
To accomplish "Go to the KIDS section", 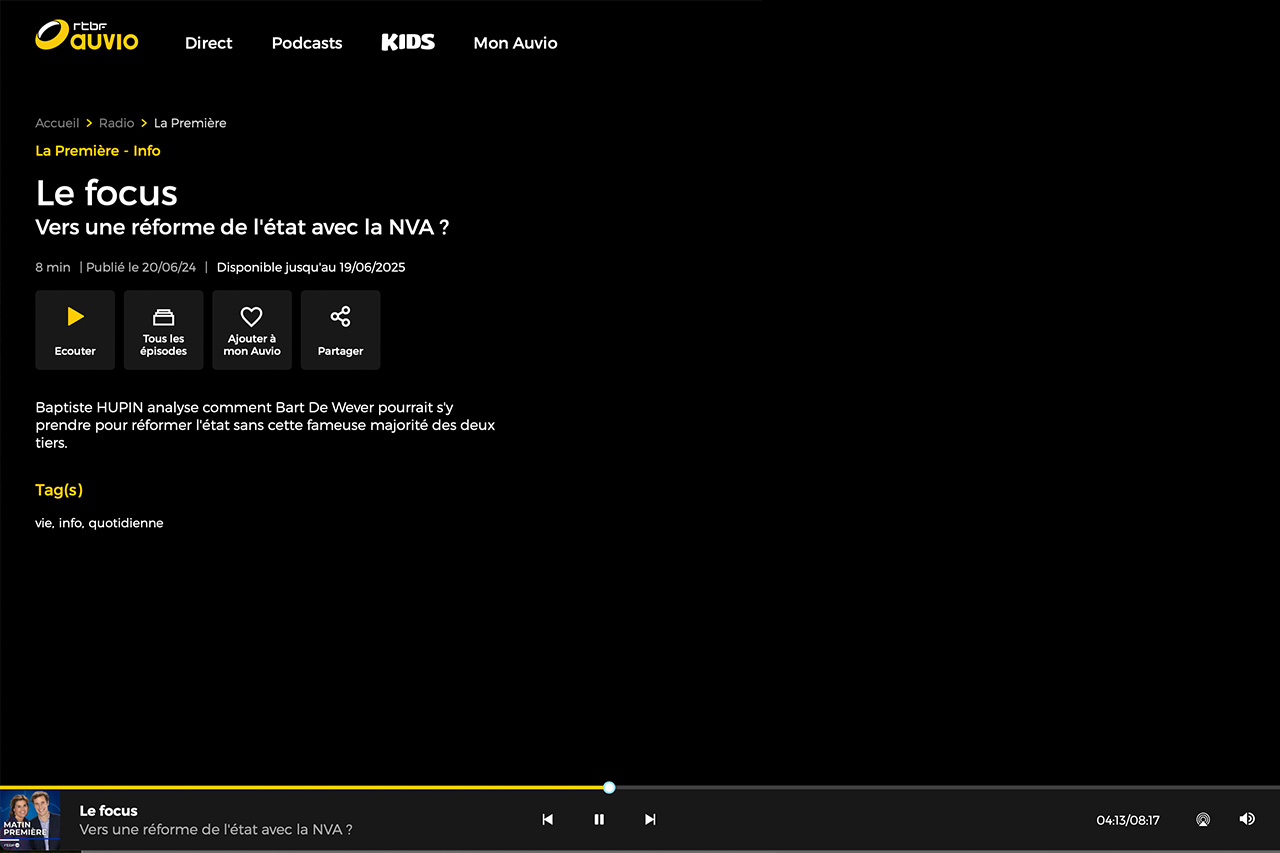I will [408, 42].
